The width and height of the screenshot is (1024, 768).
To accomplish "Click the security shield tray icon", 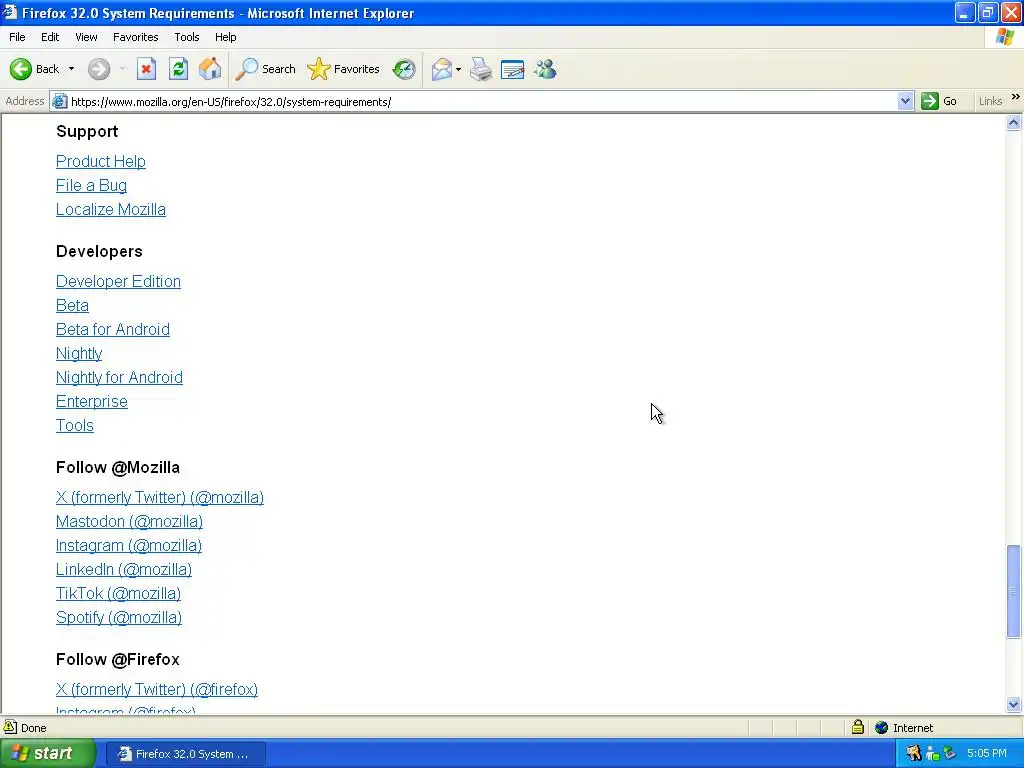I will coord(914,754).
